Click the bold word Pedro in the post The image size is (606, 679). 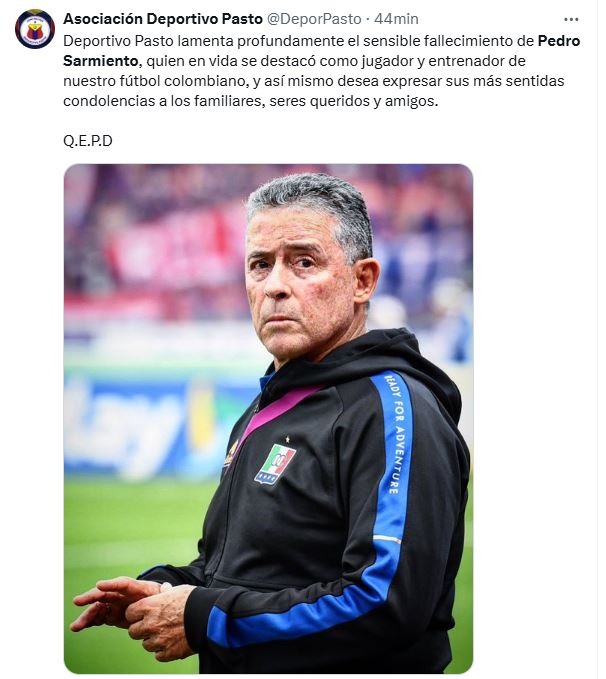click(559, 41)
